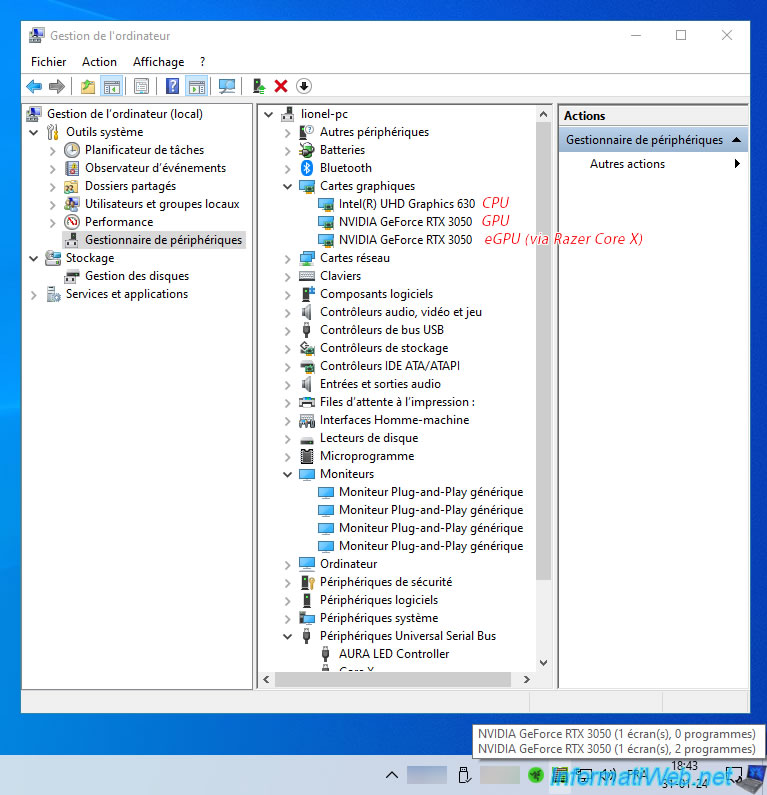Select Gestionnaire de périphériques in left tree
The image size is (767, 795).
point(163,240)
